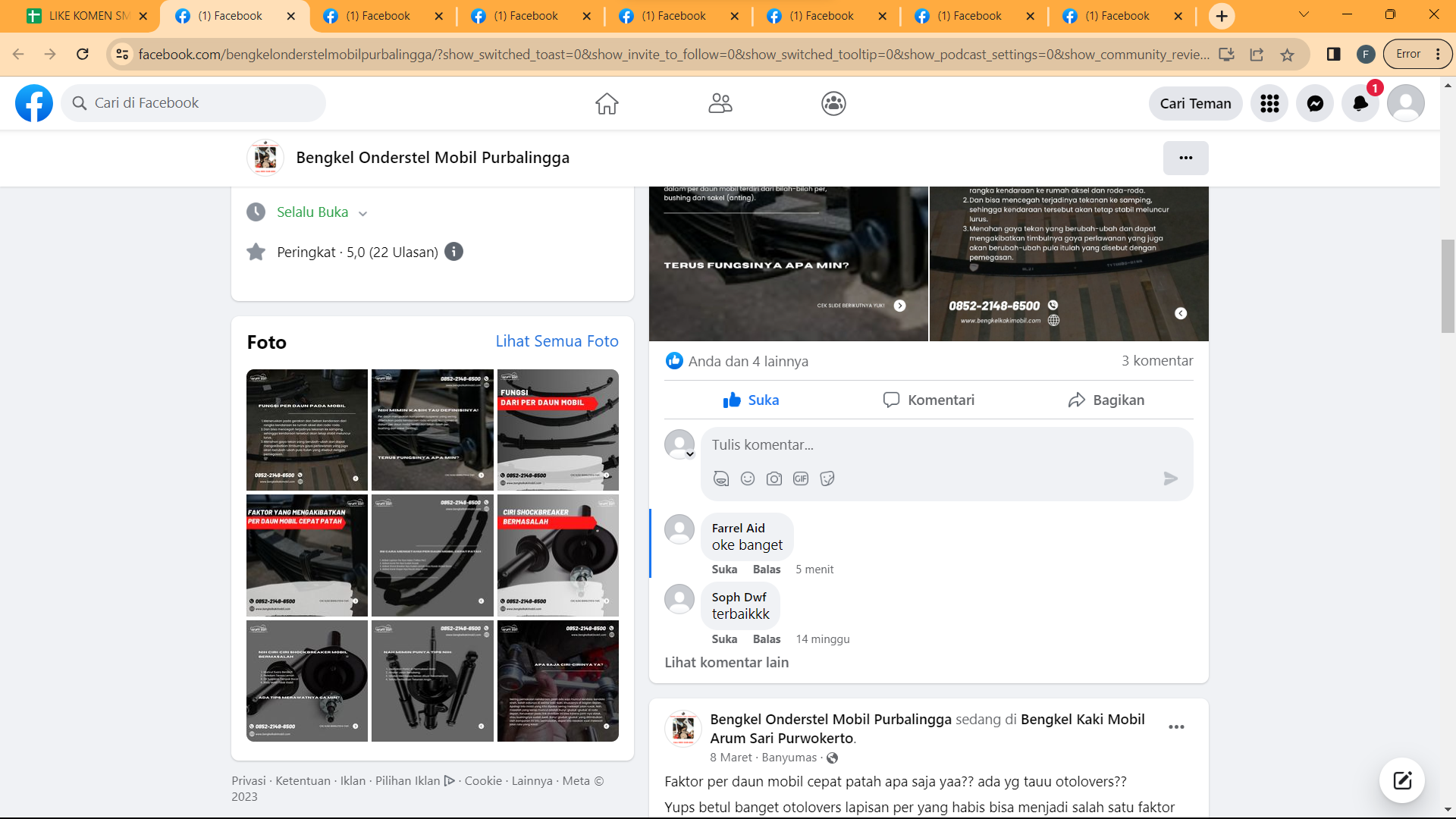1456x819 pixels.
Task: Expand Selalu Buka hours dropdown
Action: coord(362,213)
